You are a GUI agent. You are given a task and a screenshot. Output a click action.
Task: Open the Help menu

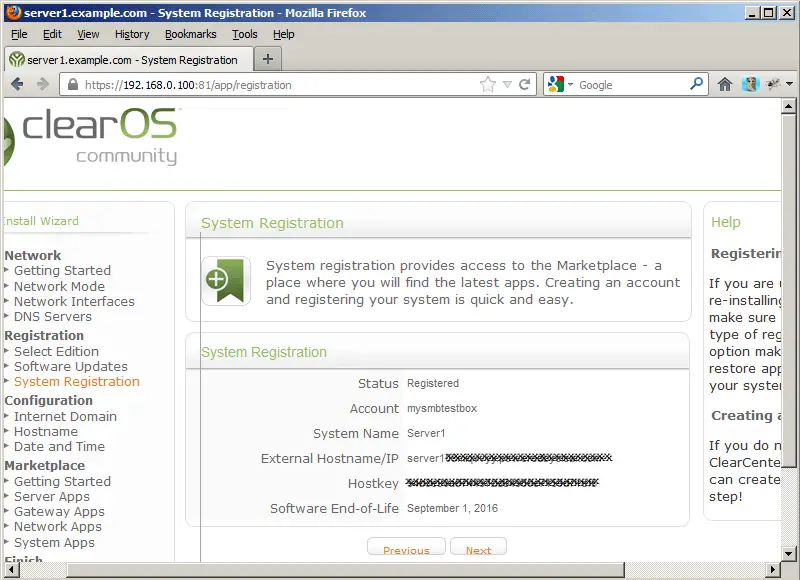tap(283, 34)
